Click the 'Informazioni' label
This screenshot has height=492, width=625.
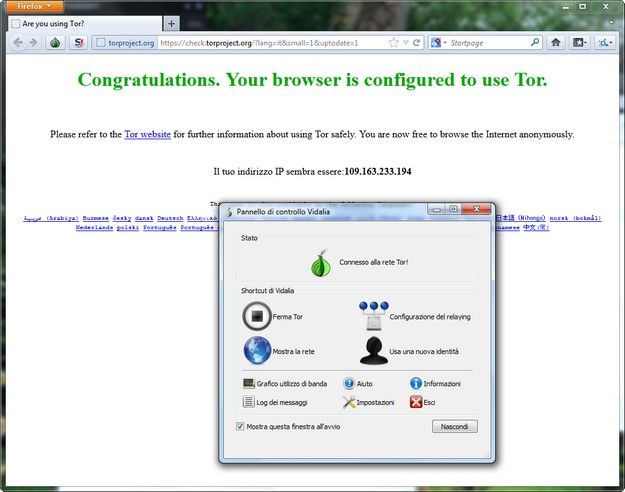pyautogui.click(x=442, y=384)
